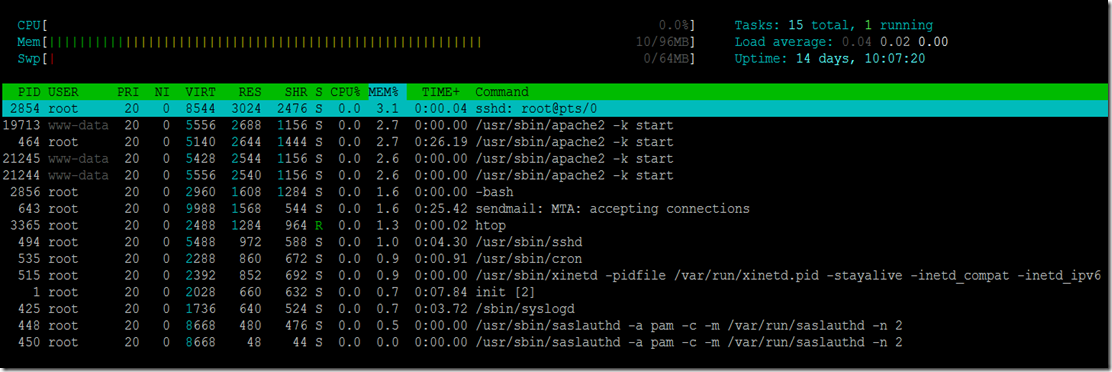This screenshot has width=1112, height=372.
Task: Click the 9988 VIRT value for sendmail
Action: point(201,209)
